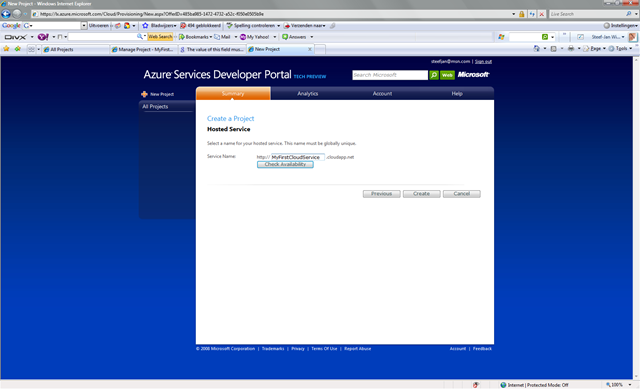640x389 pixels.
Task: Open the zoom level 100% control
Action: [619, 385]
